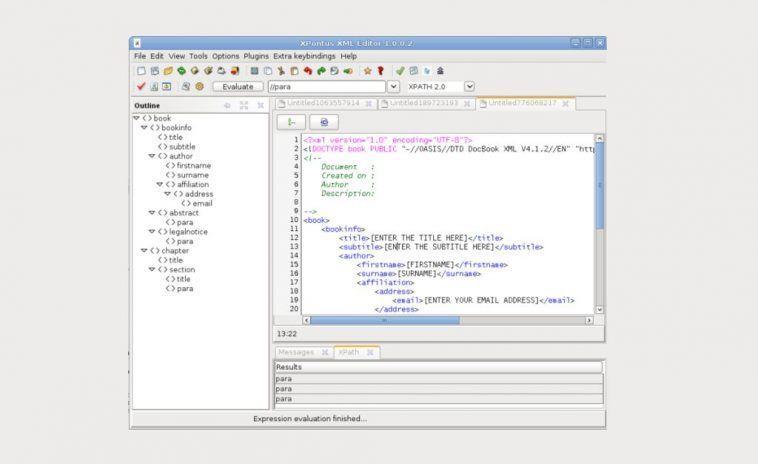Select the surname node in Outline
The height and width of the screenshot is (464, 758).
coord(188,175)
